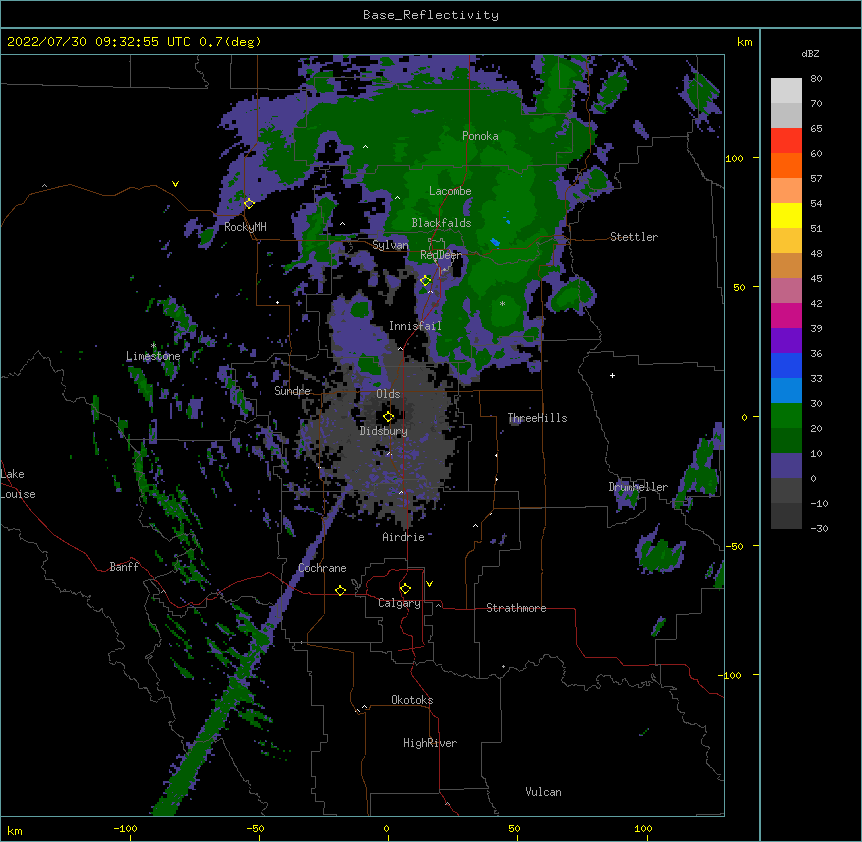Click the dBZ legend heading

(810, 53)
